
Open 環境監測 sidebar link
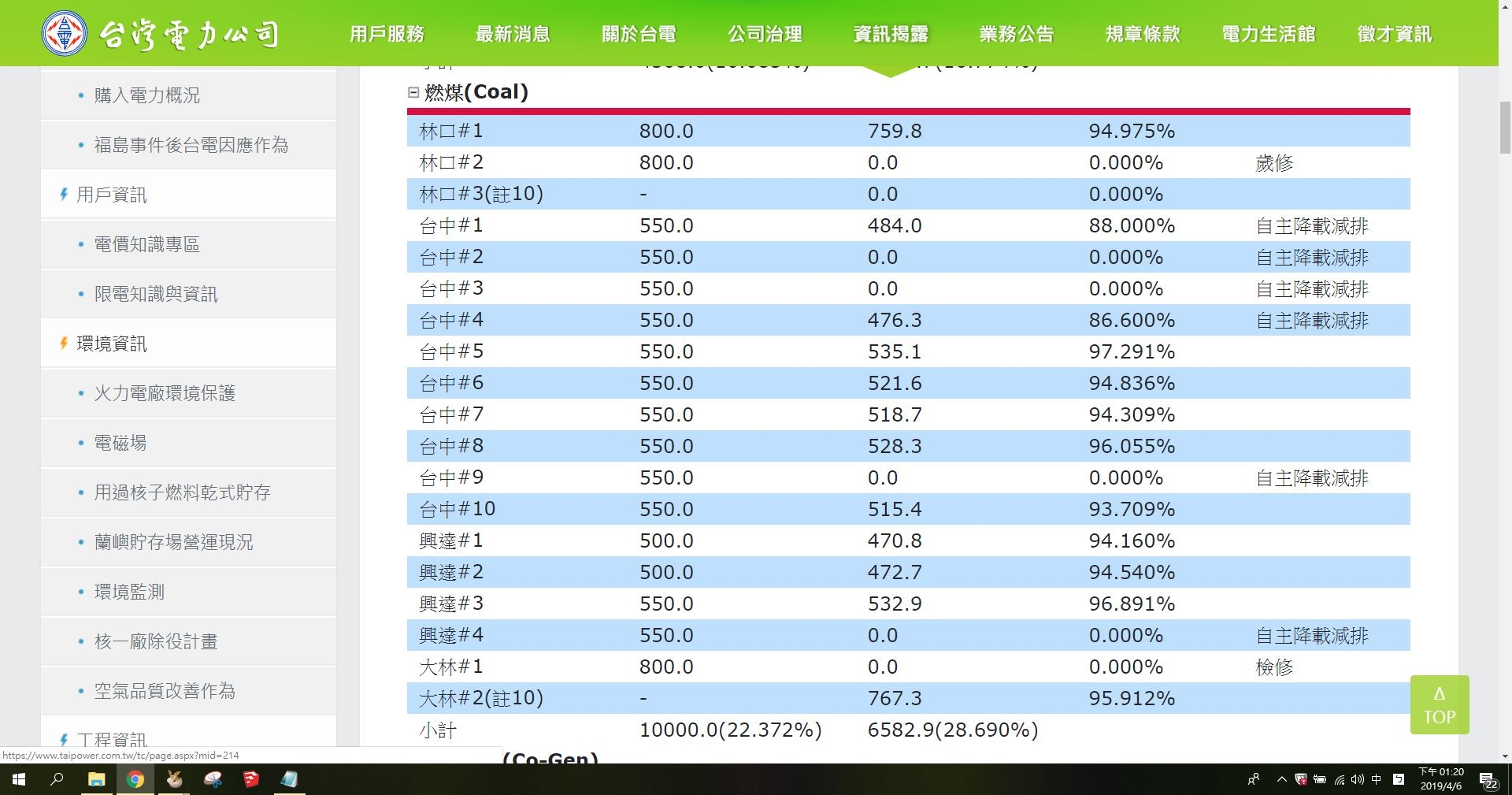(129, 592)
